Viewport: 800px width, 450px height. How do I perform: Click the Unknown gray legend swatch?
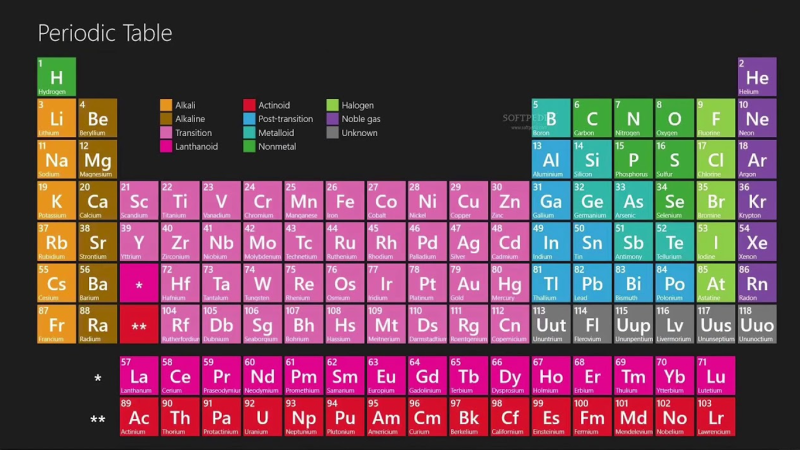click(x=332, y=133)
